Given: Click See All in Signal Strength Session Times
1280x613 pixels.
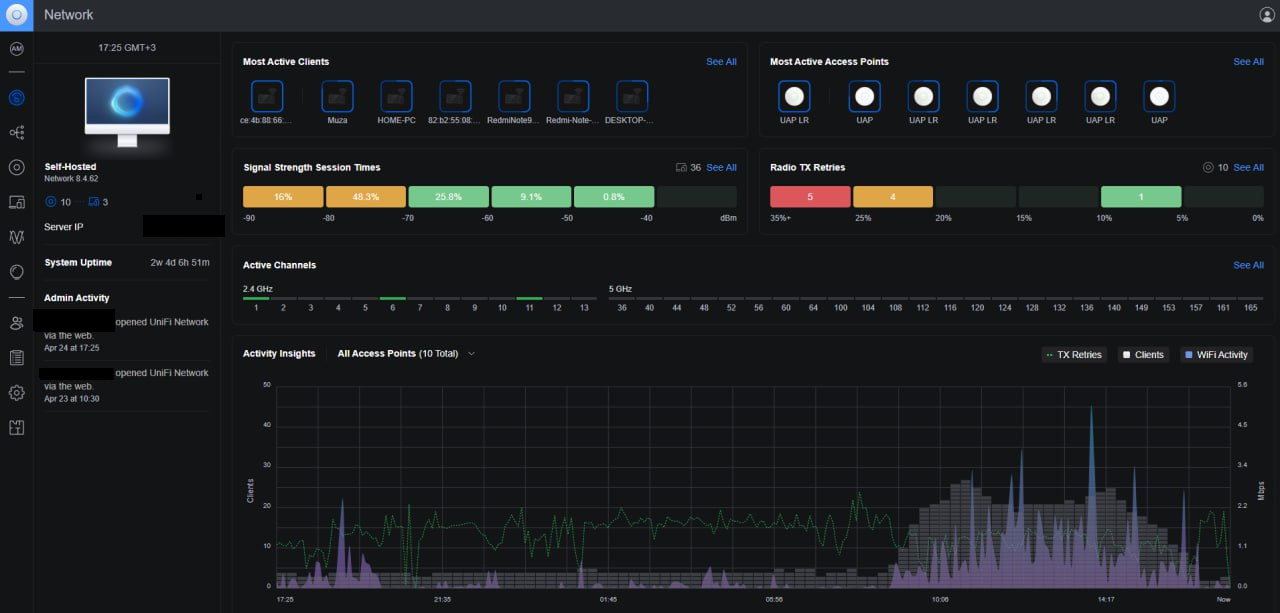Looking at the screenshot, I should click(721, 168).
